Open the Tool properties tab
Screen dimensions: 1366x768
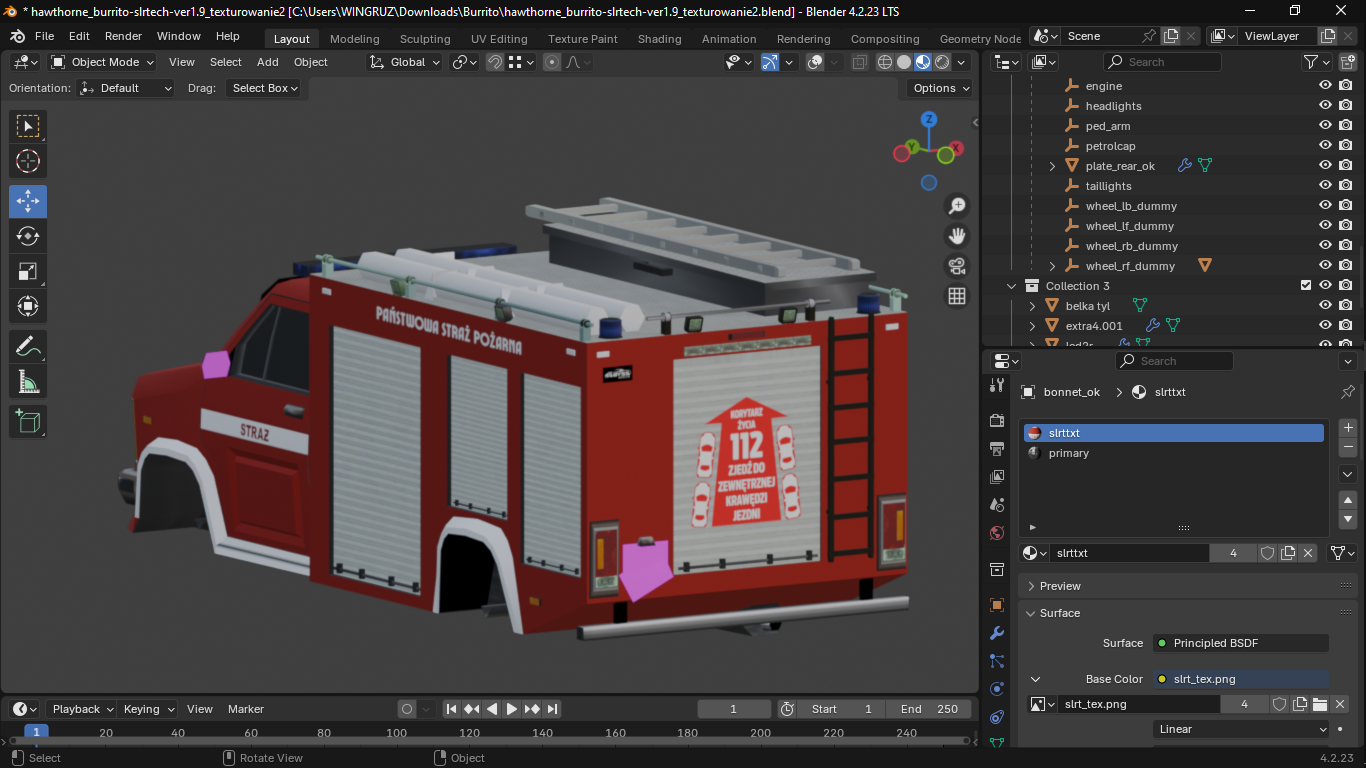click(x=996, y=385)
